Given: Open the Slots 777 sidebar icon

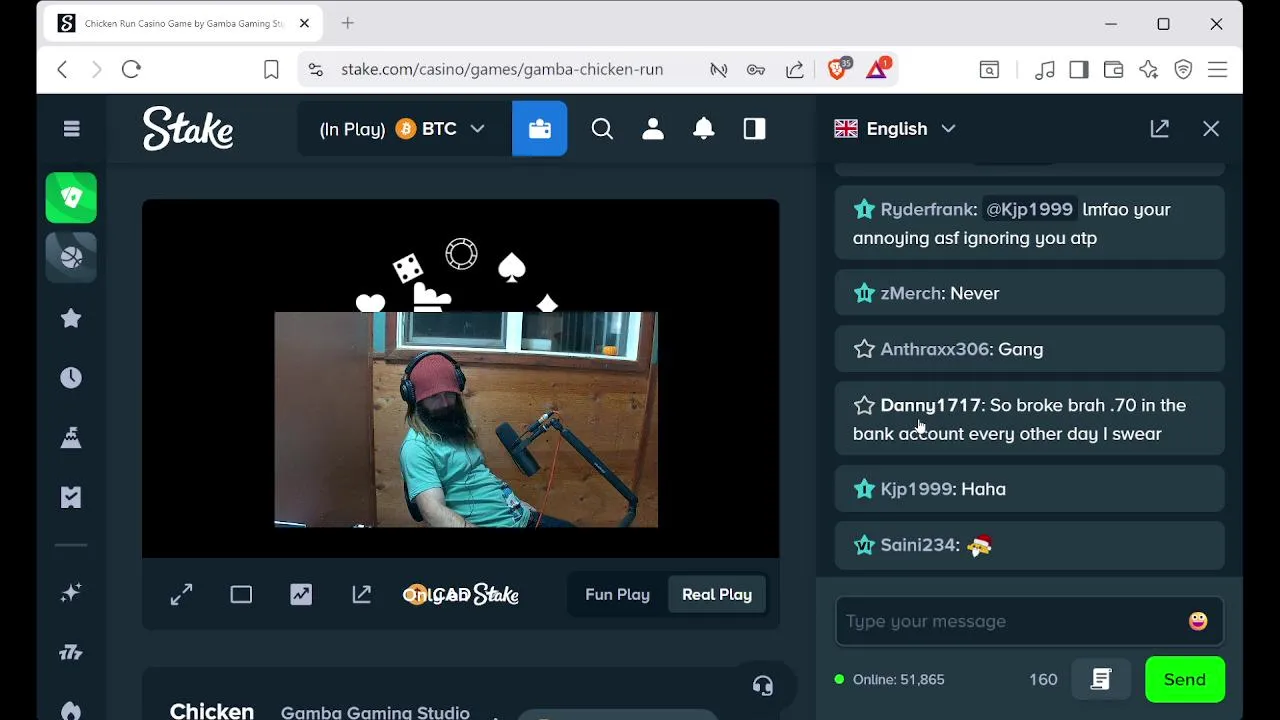Looking at the screenshot, I should point(71,653).
